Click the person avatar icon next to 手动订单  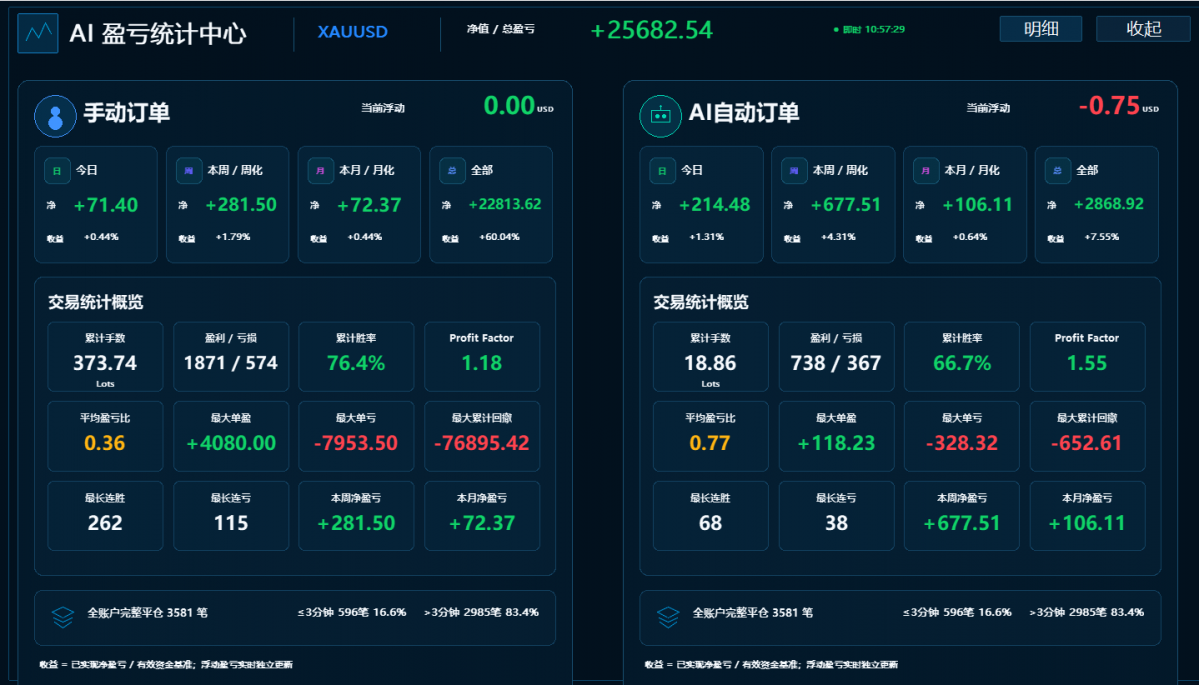tap(55, 116)
